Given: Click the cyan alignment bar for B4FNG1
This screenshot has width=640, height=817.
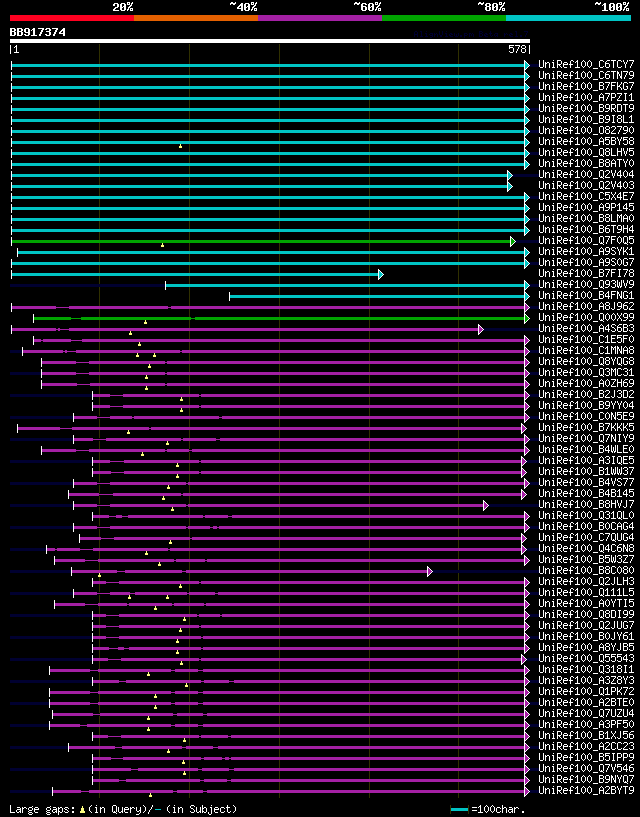Looking at the screenshot, I should click(x=377, y=296).
